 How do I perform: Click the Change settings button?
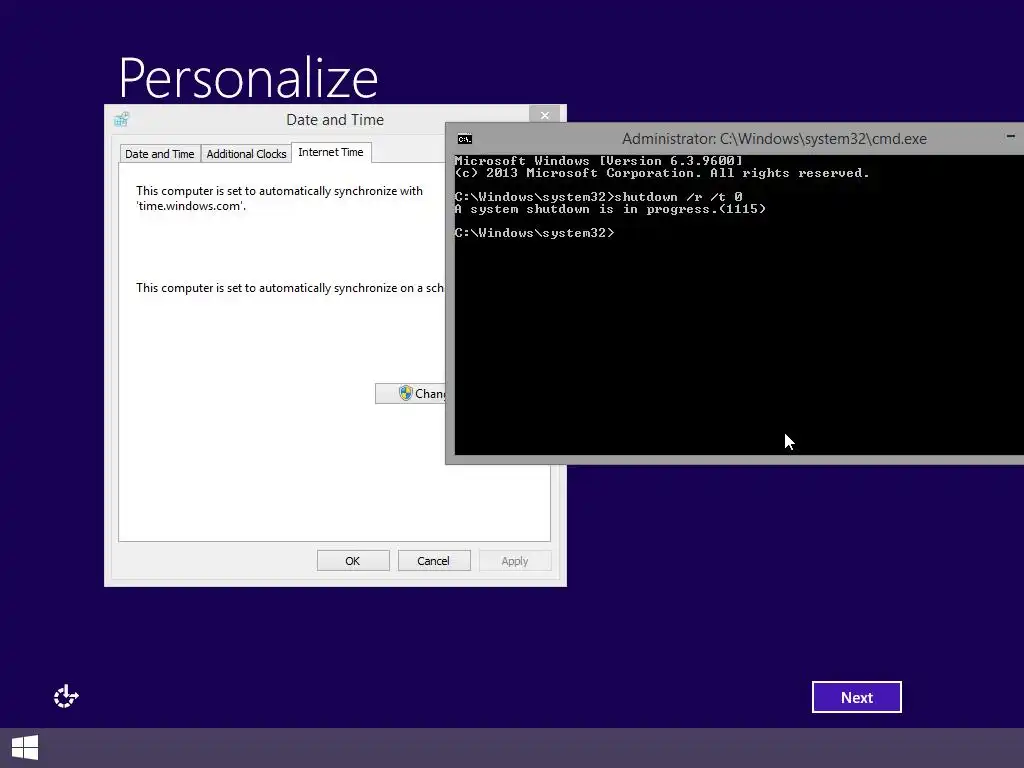tap(411, 393)
